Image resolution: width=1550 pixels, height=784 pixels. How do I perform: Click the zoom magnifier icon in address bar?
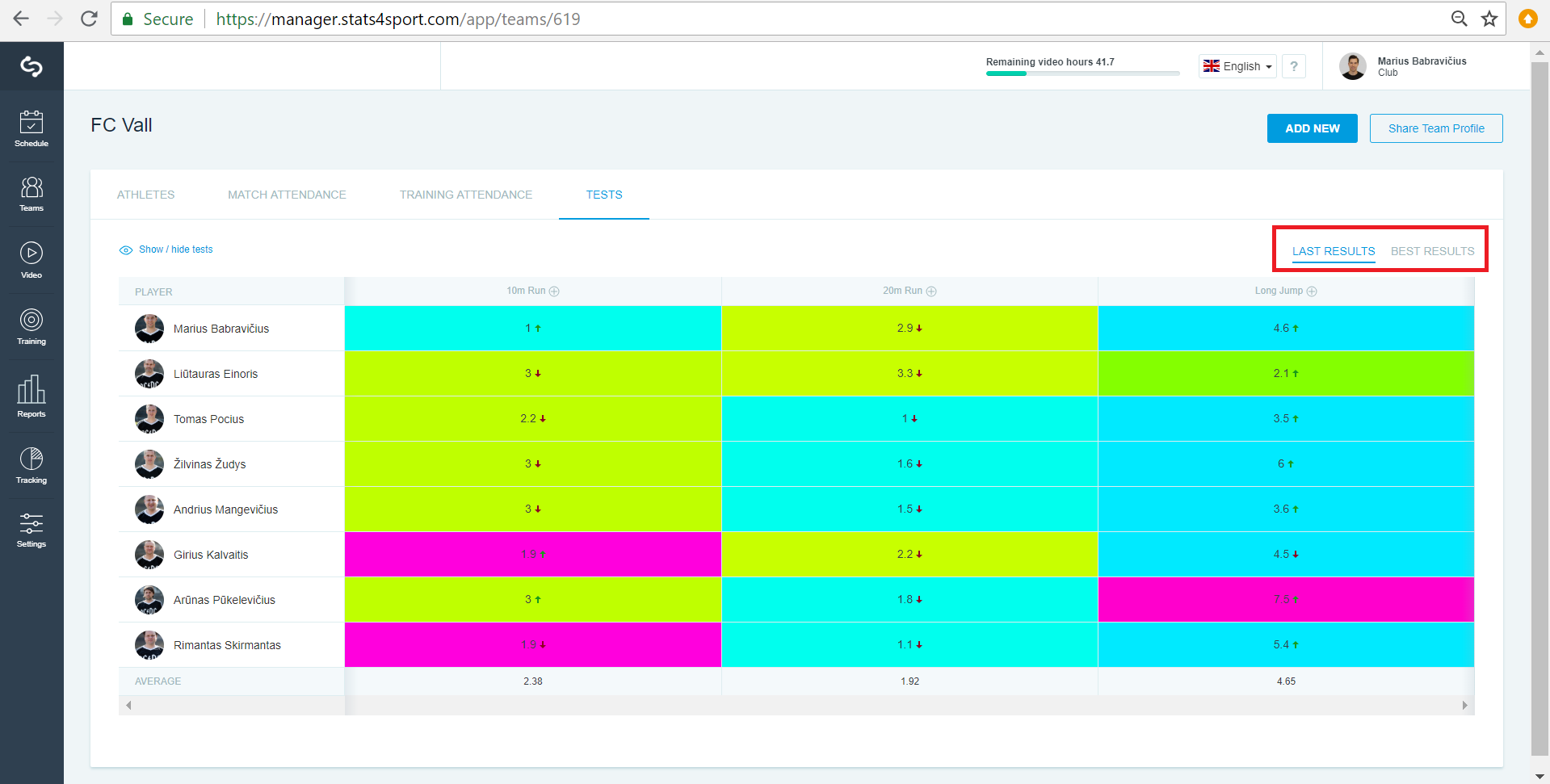coord(1459,19)
